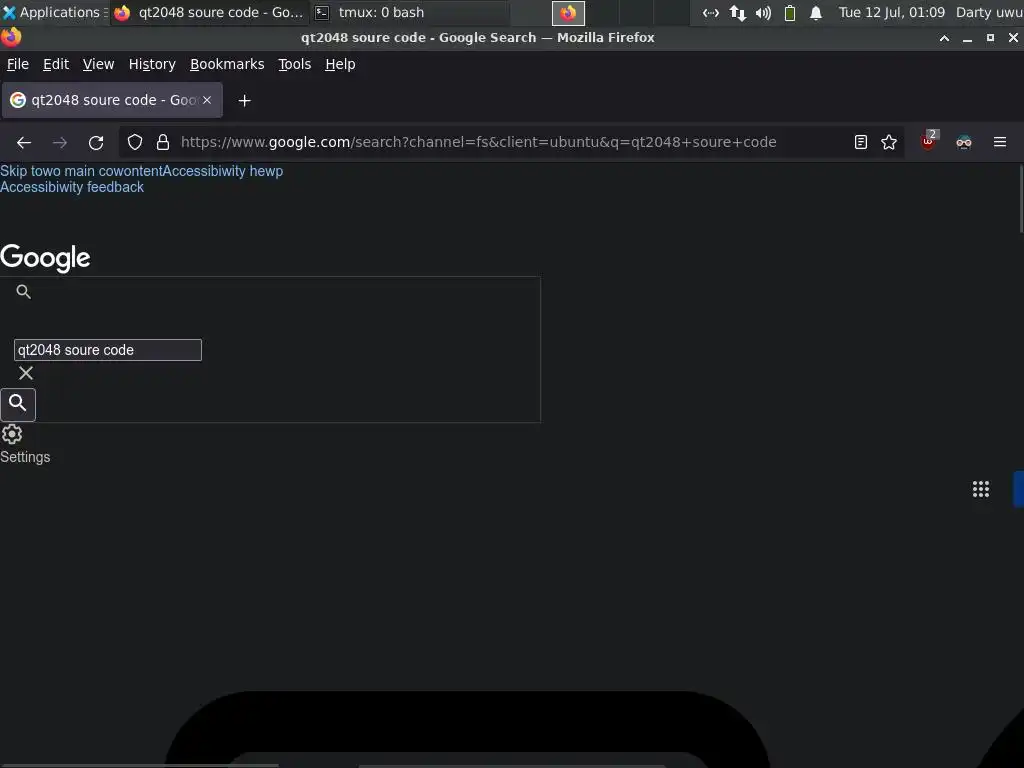Go back with the browser back arrow

[24, 142]
